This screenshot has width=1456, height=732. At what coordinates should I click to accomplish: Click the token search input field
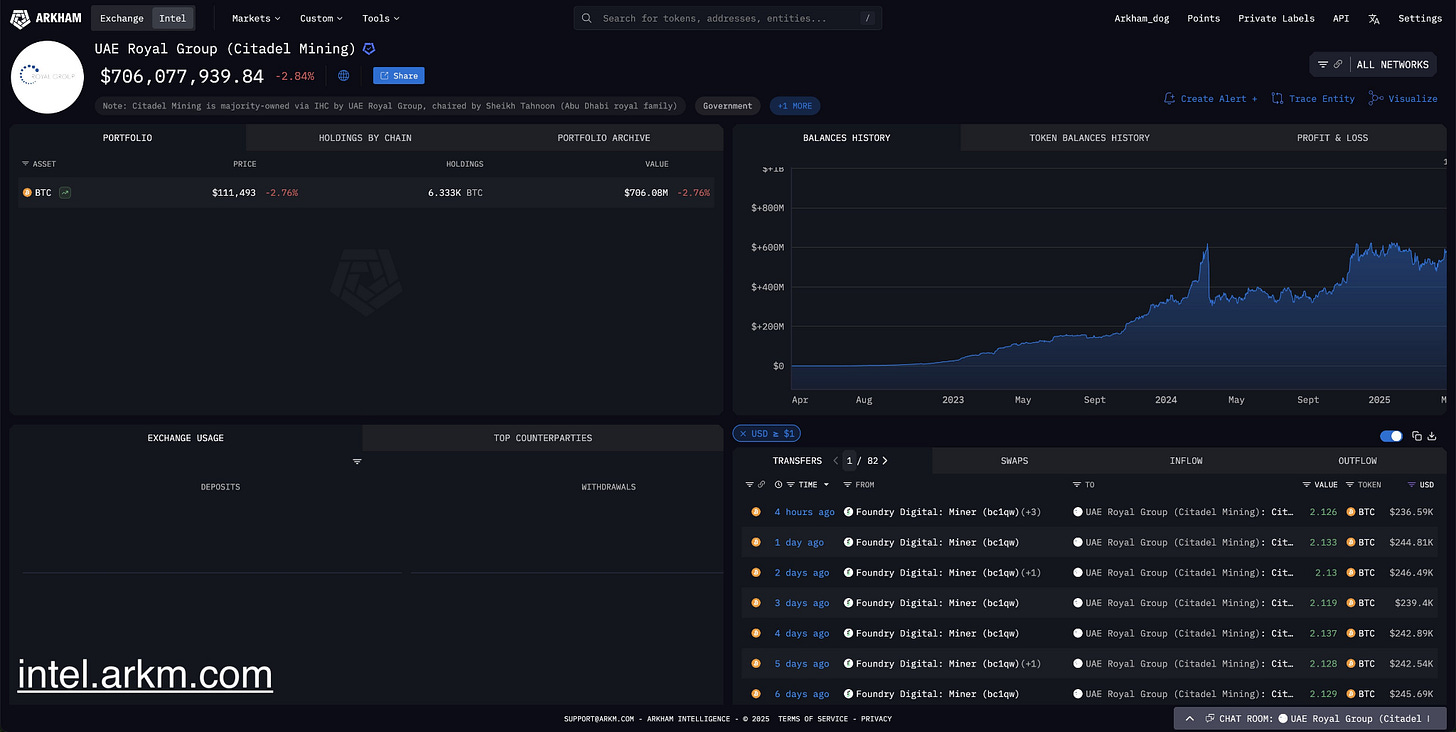[x=728, y=18]
